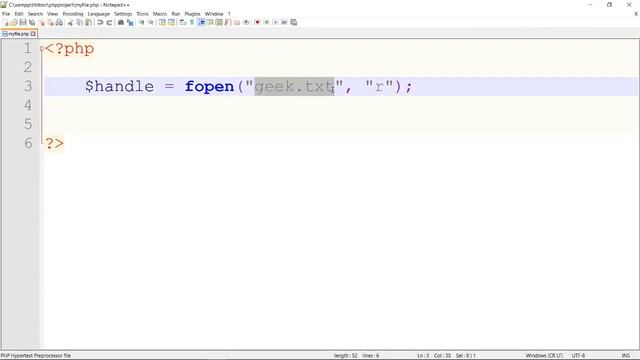Click the Redo toolbar icon
Image resolution: width=640 pixels, height=360 pixels.
point(109,22)
